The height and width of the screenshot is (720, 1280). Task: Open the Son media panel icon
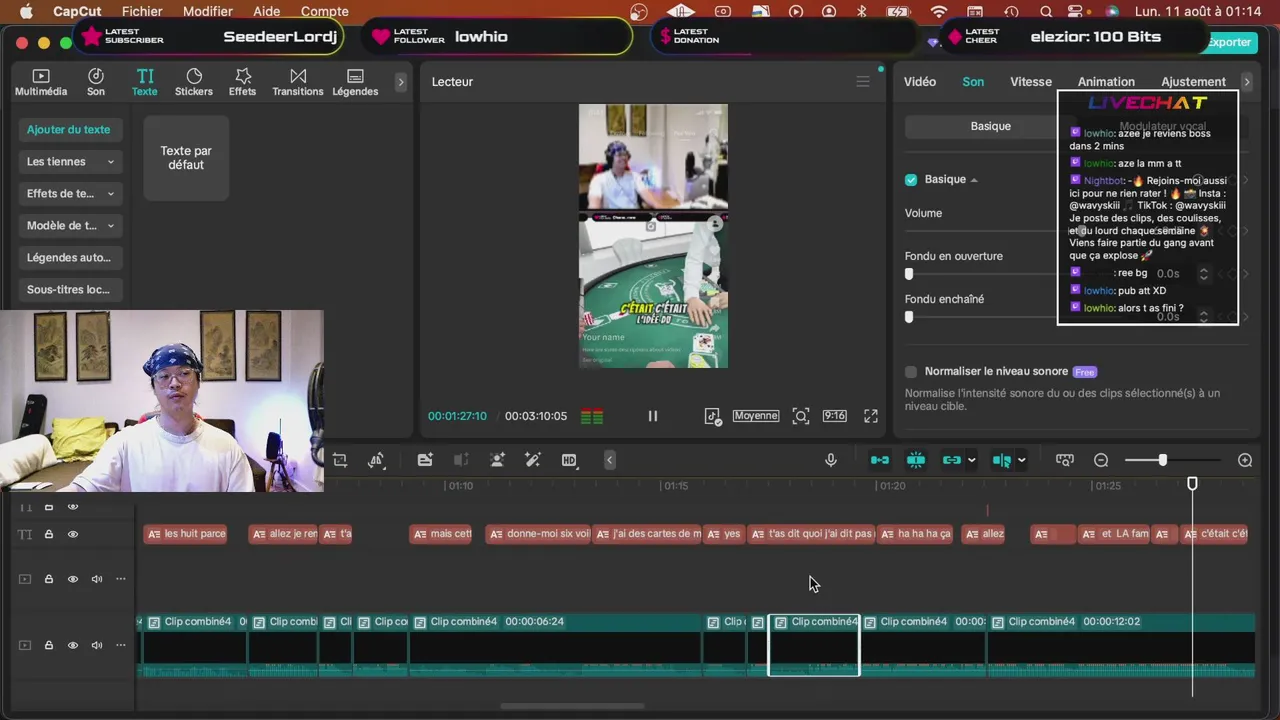pos(96,82)
